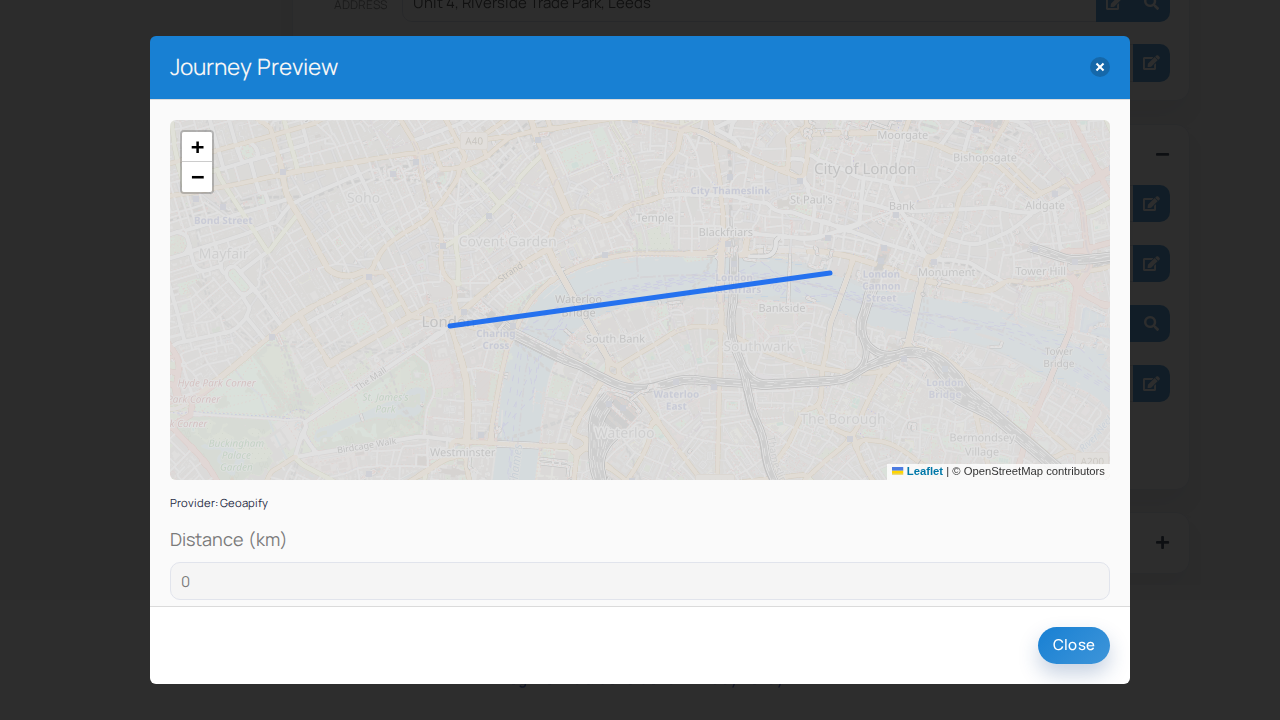Click the blue route line on the map
Screen dimensions: 1280x720
tap(640, 299)
